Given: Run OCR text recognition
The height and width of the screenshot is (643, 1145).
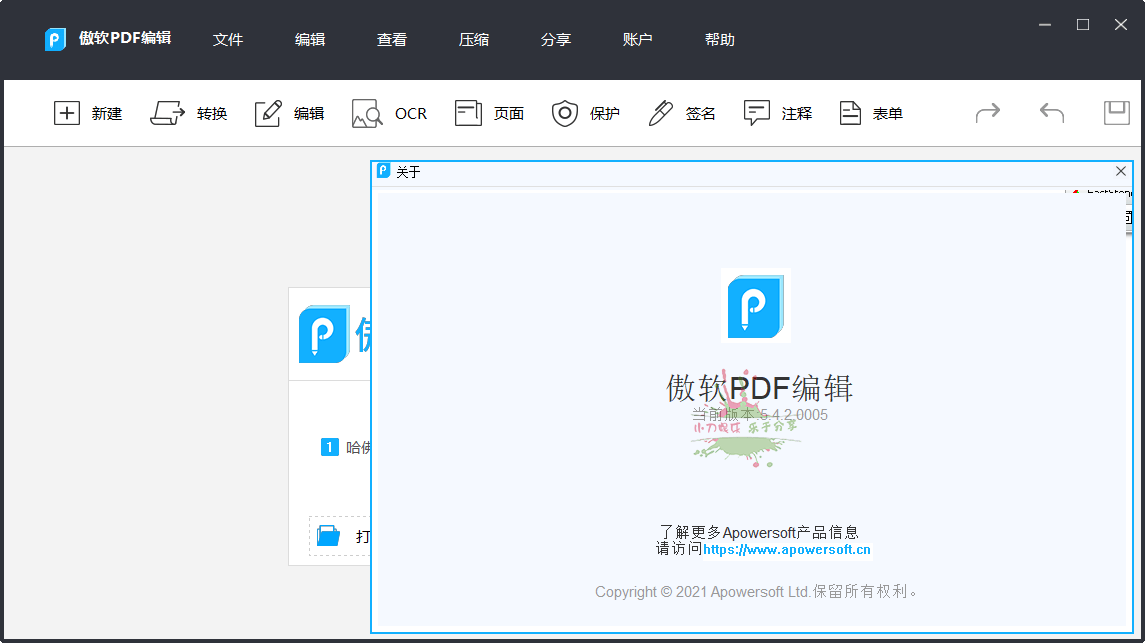Looking at the screenshot, I should tap(390, 113).
